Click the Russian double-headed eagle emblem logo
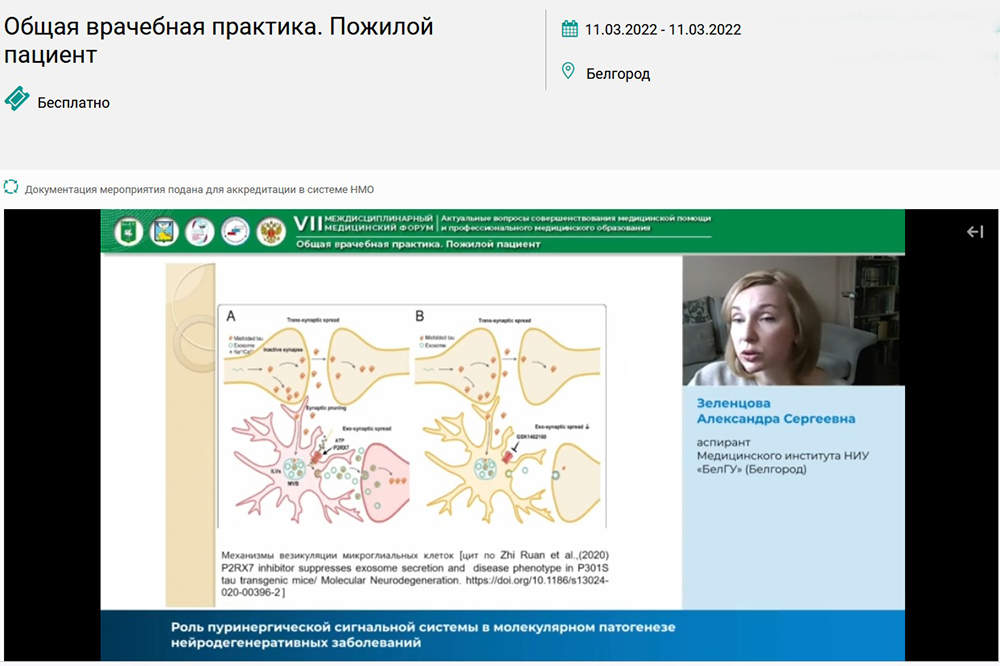1000x666 pixels. (x=271, y=232)
